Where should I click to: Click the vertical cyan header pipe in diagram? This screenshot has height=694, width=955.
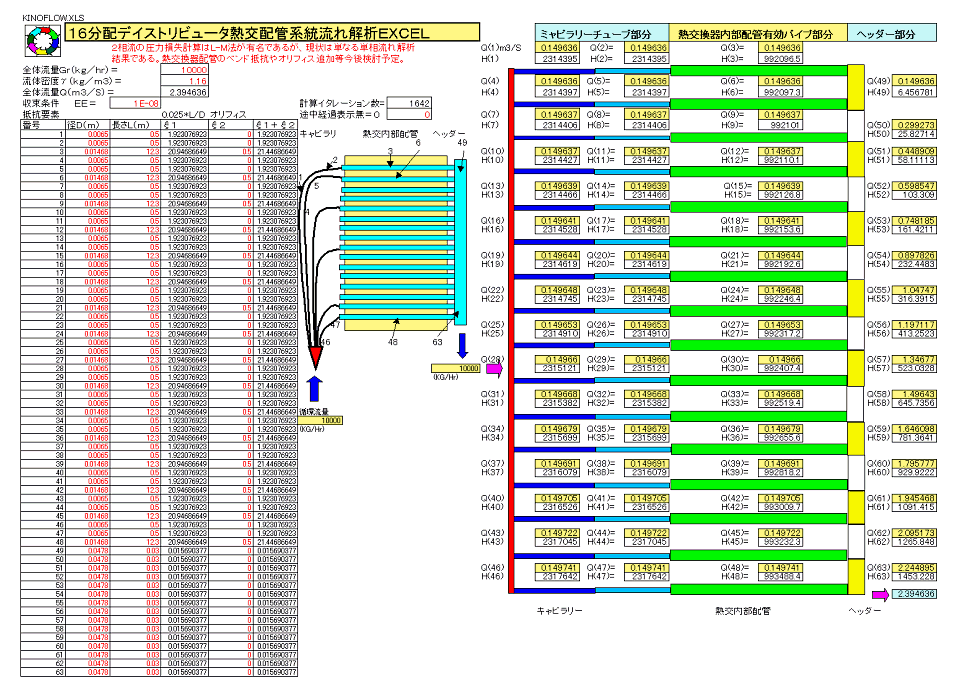pyautogui.click(x=460, y=238)
